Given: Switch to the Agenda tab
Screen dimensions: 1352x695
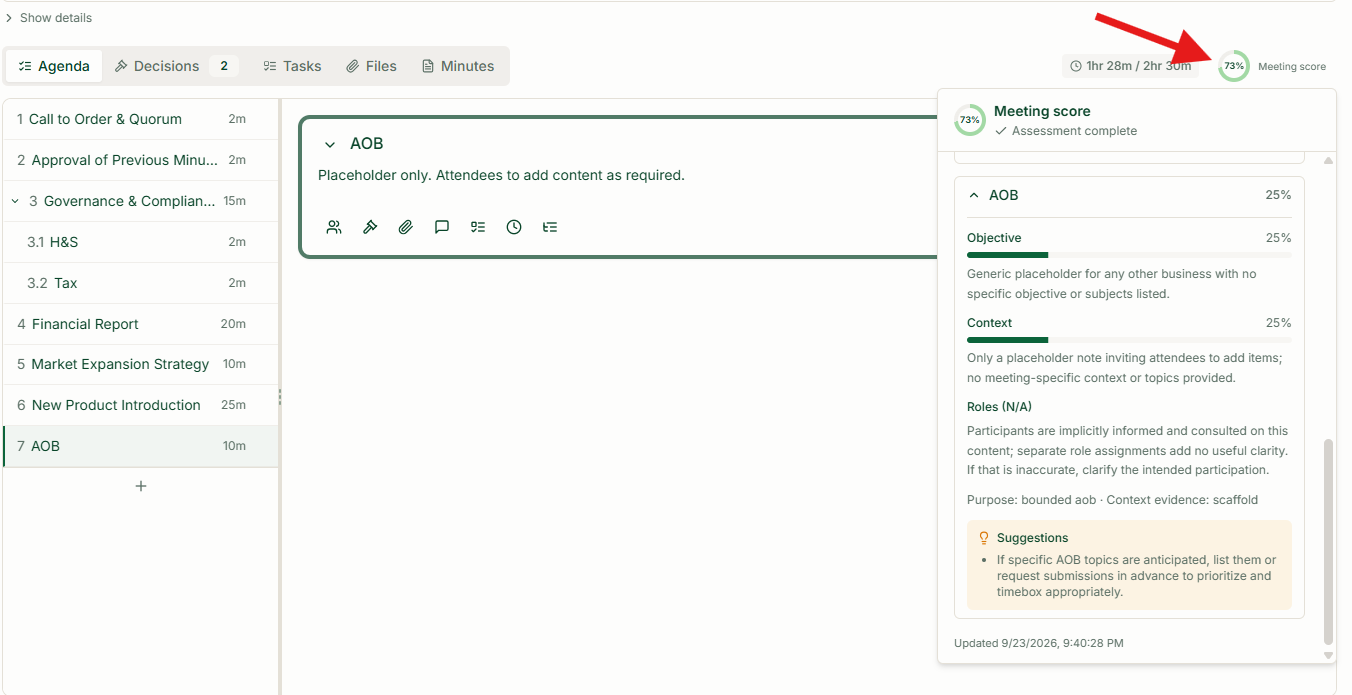Looking at the screenshot, I should (x=54, y=66).
